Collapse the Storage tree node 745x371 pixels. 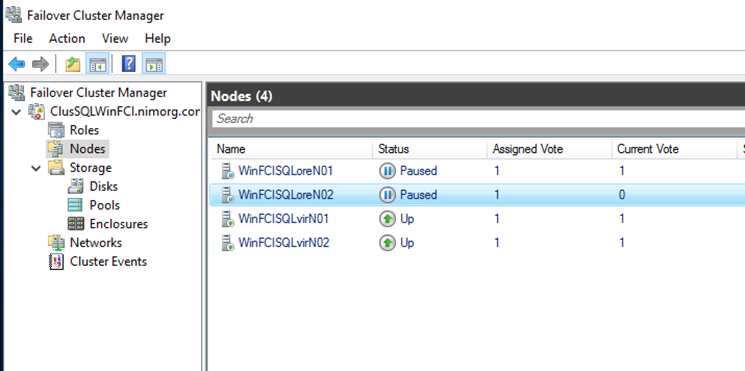(37, 168)
